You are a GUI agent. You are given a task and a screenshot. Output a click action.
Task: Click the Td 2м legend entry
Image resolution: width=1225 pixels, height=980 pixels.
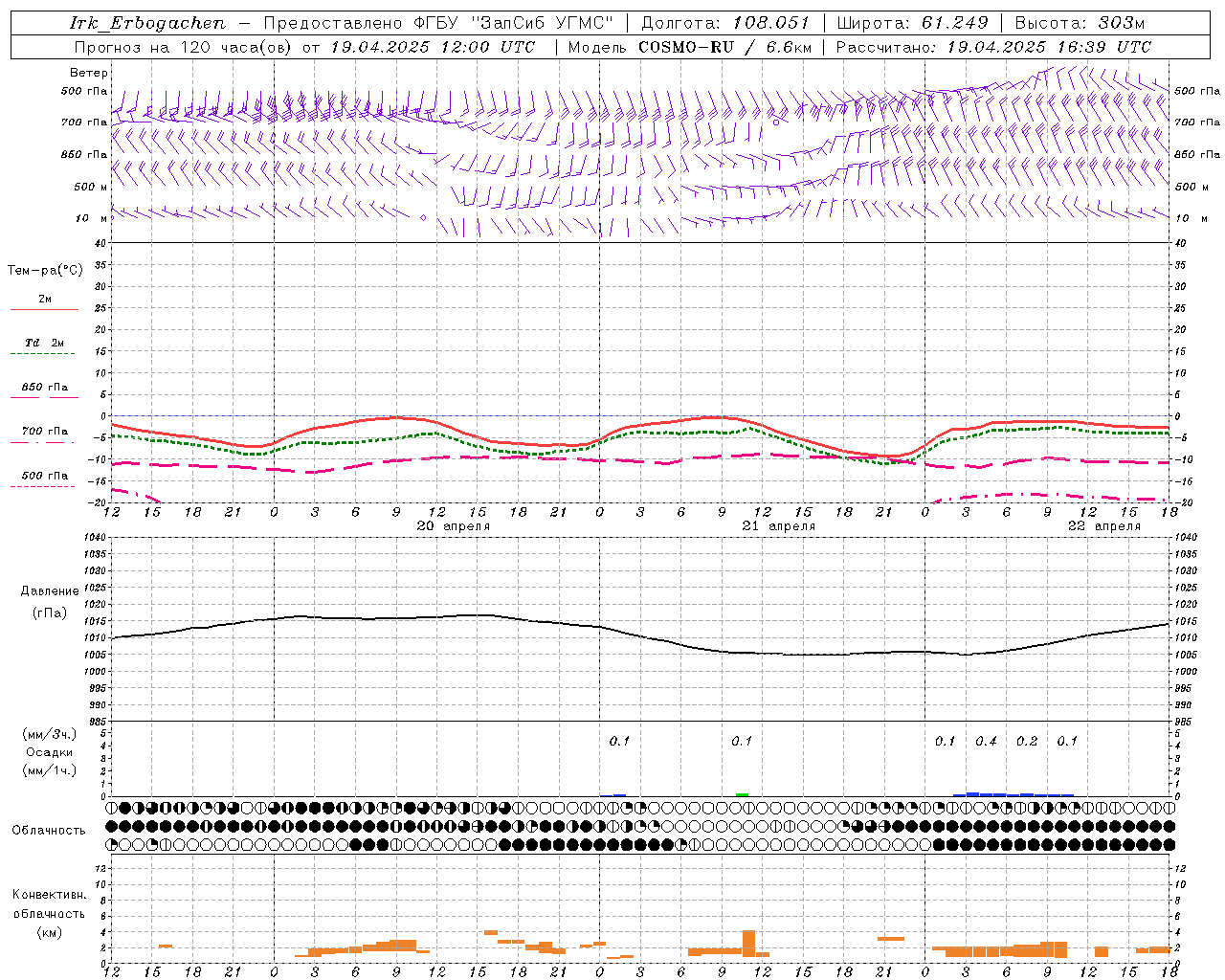(x=44, y=343)
